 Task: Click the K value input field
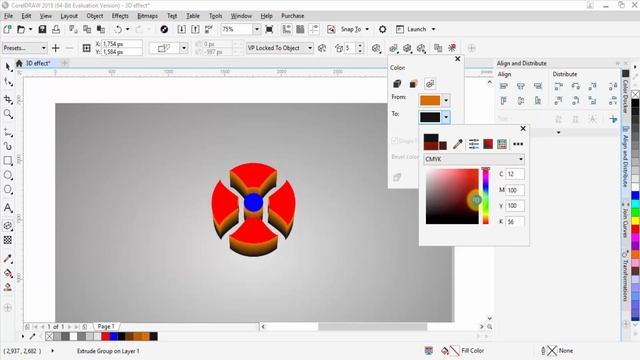click(515, 222)
